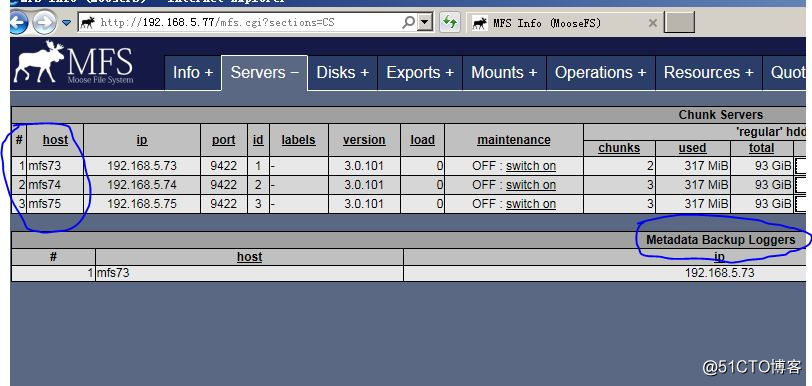Click port 9422 in mfs73 row
This screenshot has width=812, height=386.
click(x=224, y=166)
